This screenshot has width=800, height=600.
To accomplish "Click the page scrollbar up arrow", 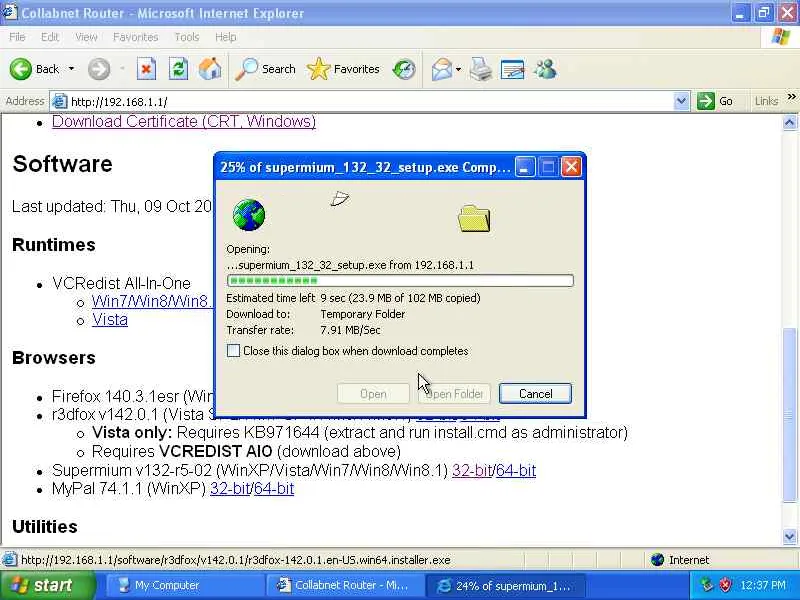I will click(789, 122).
